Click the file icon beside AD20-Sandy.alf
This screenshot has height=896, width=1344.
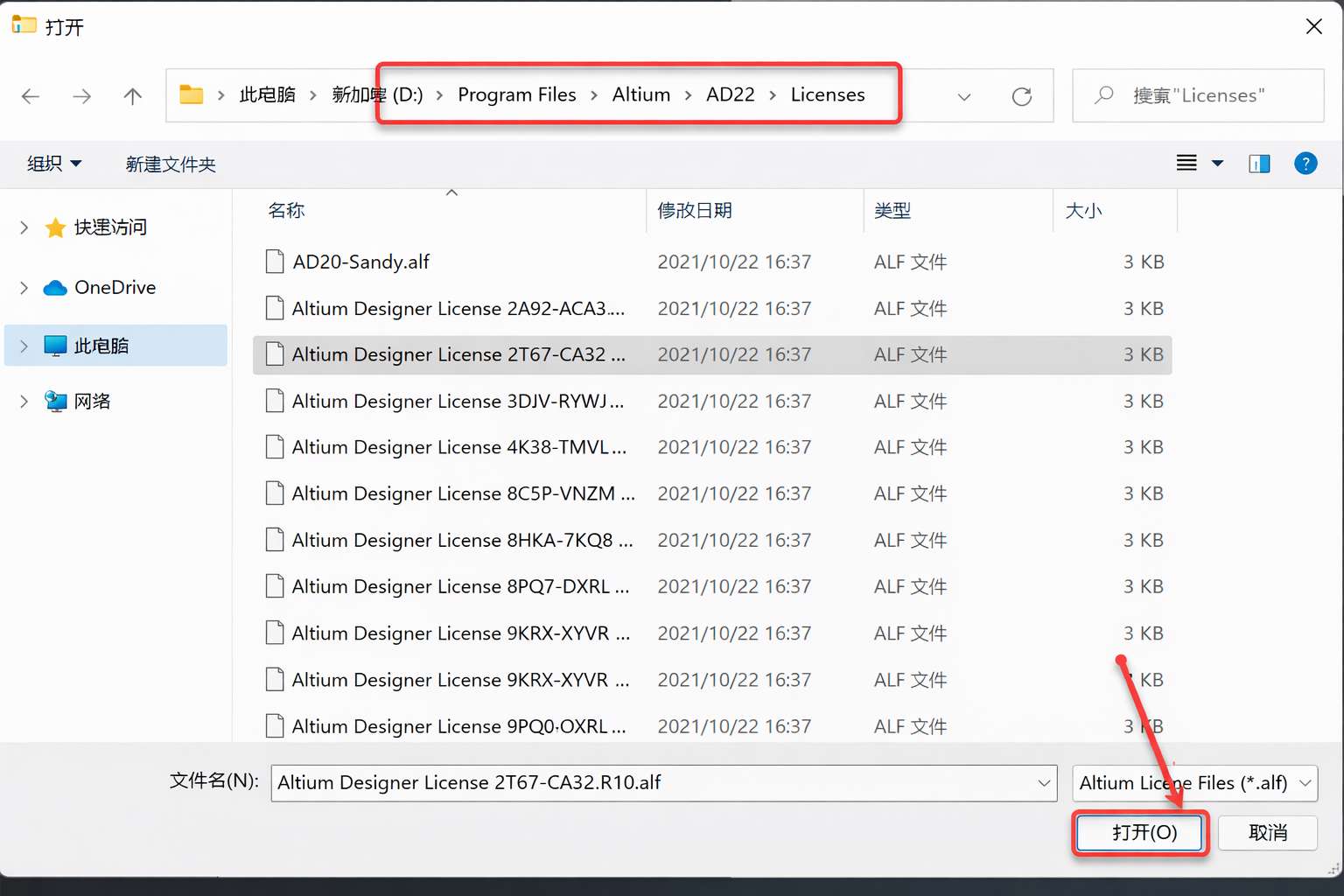pyautogui.click(x=275, y=262)
